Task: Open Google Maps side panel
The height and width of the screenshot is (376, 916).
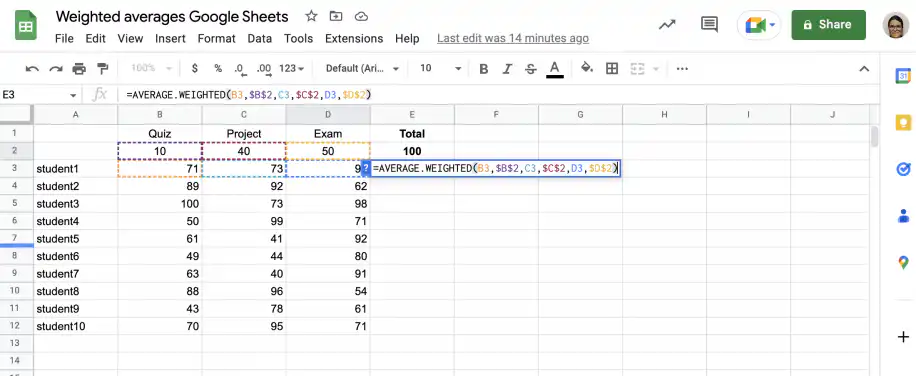Action: pyautogui.click(x=903, y=263)
